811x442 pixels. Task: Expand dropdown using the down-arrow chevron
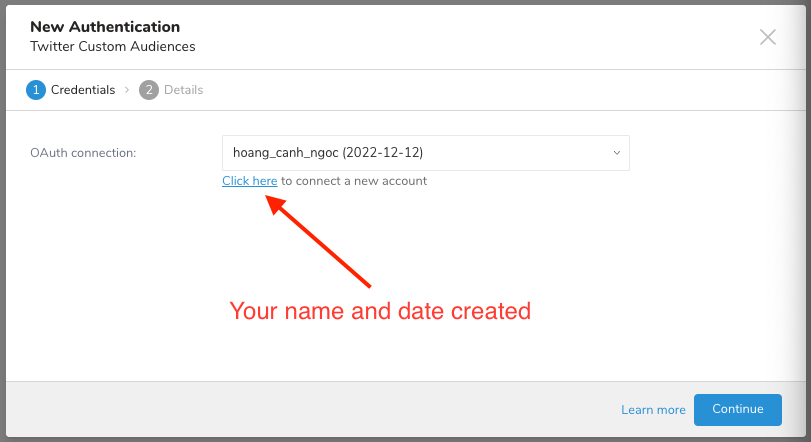(x=616, y=153)
